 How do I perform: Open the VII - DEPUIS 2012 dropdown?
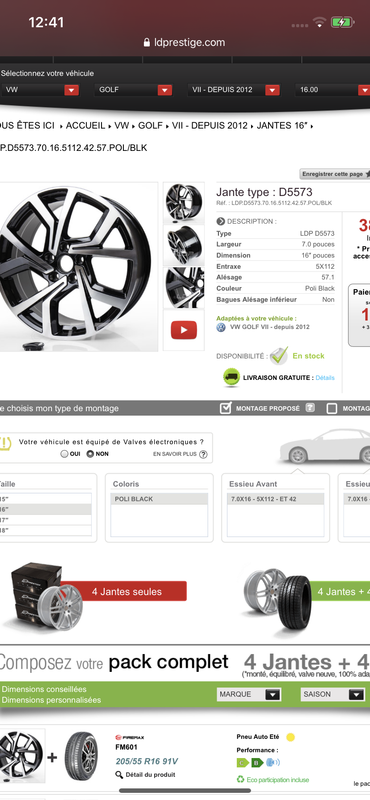(x=234, y=90)
